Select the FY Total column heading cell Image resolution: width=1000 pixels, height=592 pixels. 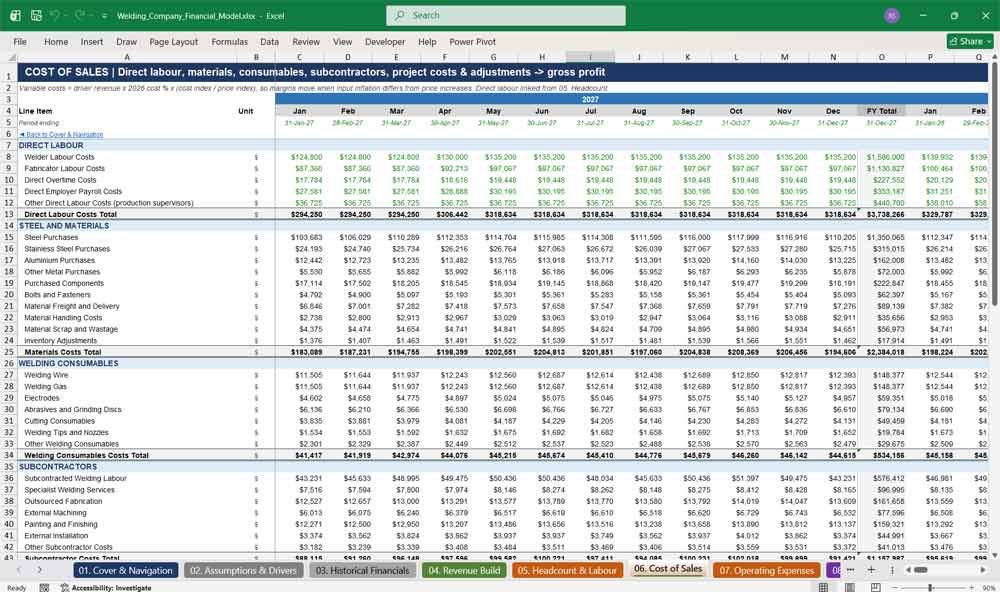[x=881, y=111]
